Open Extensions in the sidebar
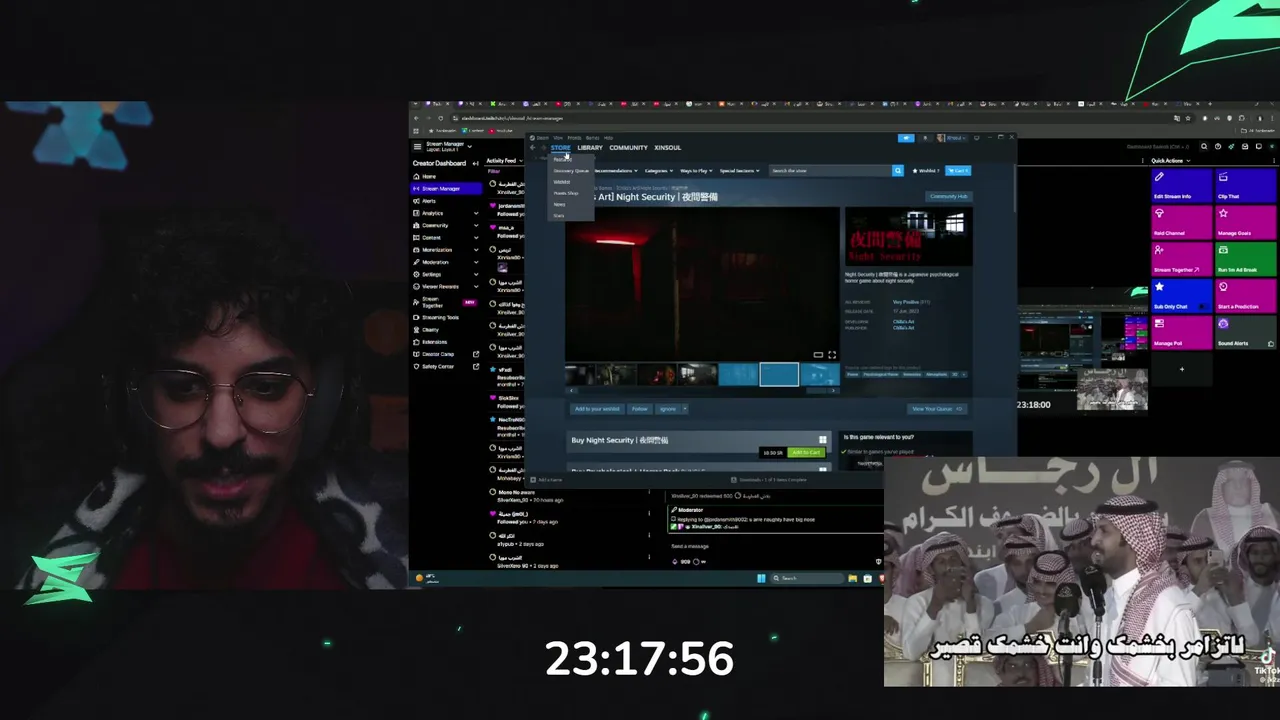 coord(434,342)
